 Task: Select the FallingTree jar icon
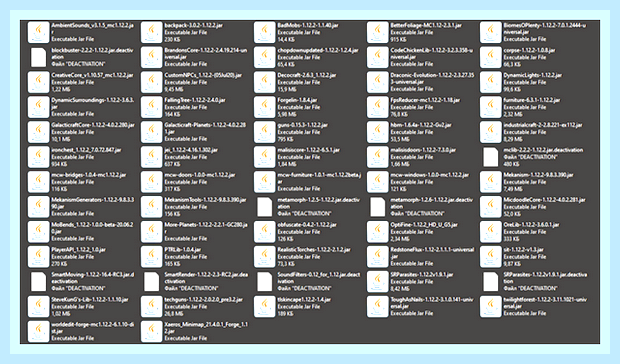[x=151, y=107]
